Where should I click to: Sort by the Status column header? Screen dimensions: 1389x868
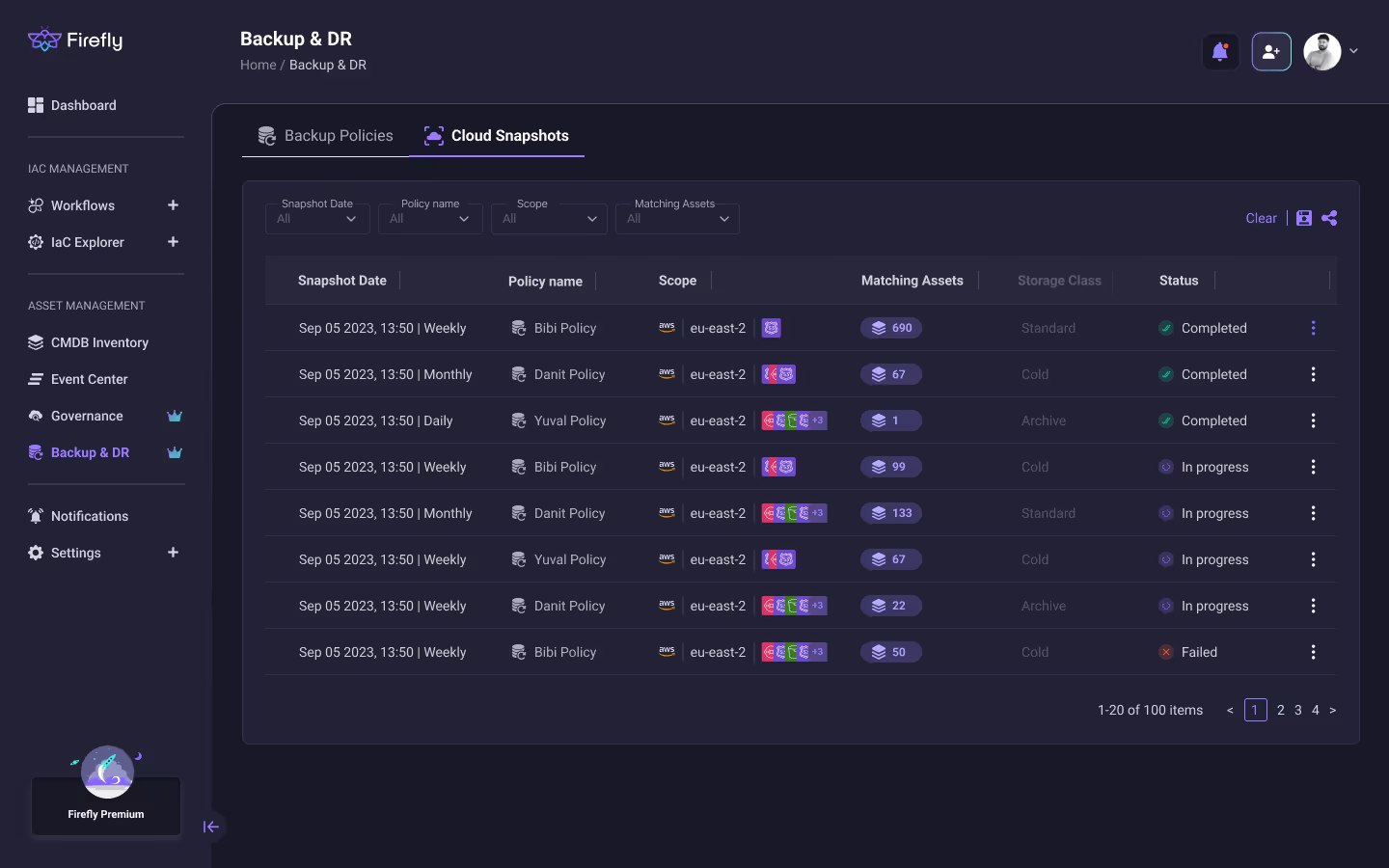pos(1179,281)
